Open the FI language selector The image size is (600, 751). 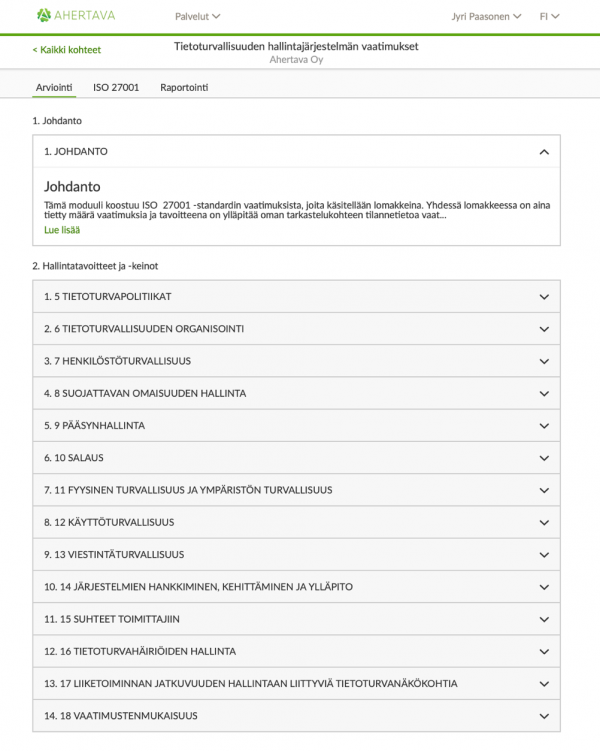click(549, 16)
